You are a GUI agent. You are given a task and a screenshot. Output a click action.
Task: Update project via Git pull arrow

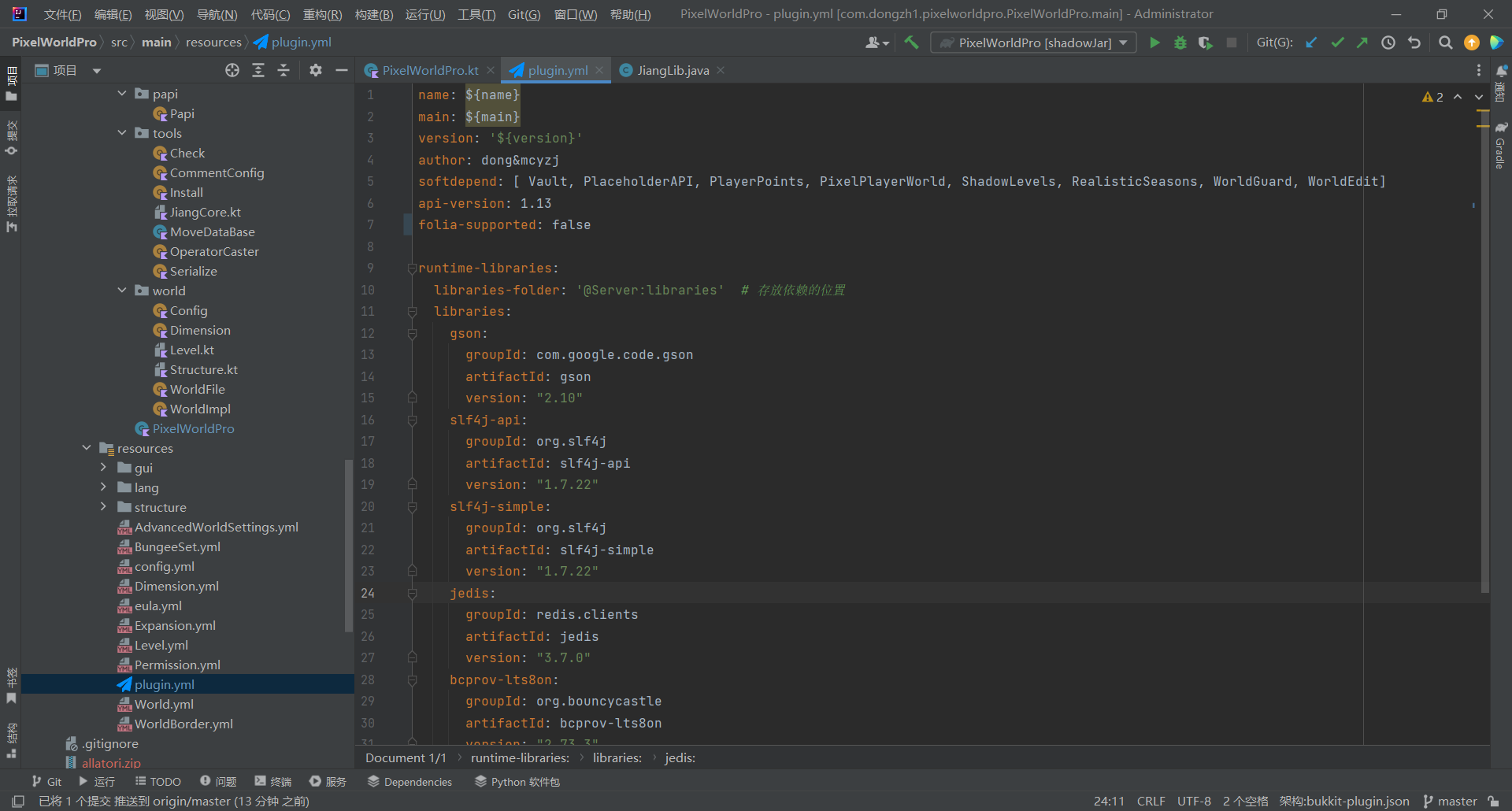point(1311,43)
